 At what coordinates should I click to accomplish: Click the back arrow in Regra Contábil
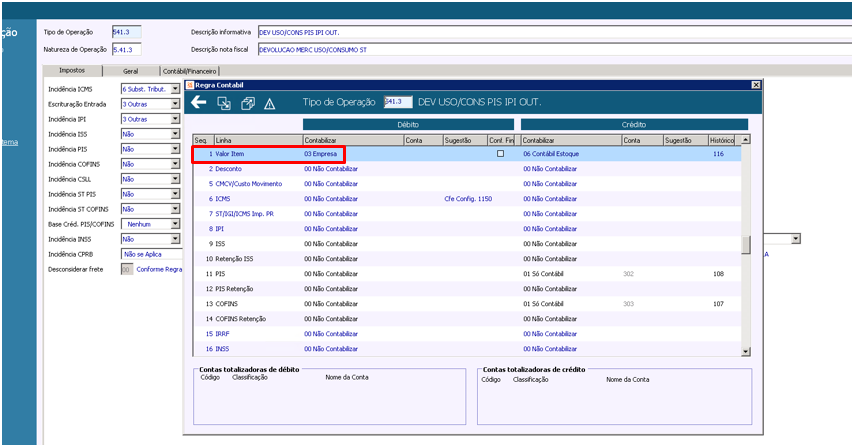point(199,103)
